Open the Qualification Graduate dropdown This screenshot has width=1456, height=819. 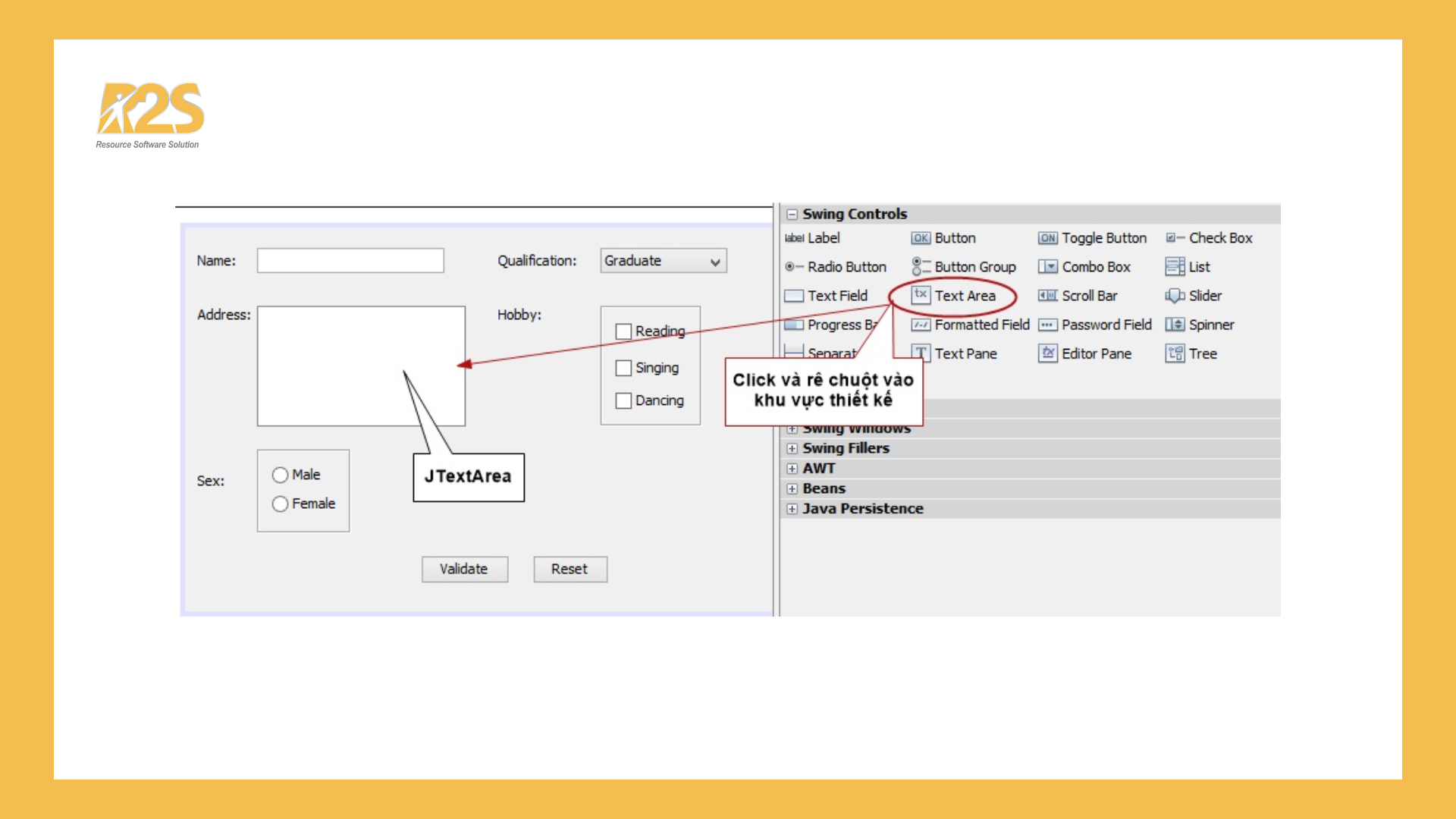click(x=714, y=262)
